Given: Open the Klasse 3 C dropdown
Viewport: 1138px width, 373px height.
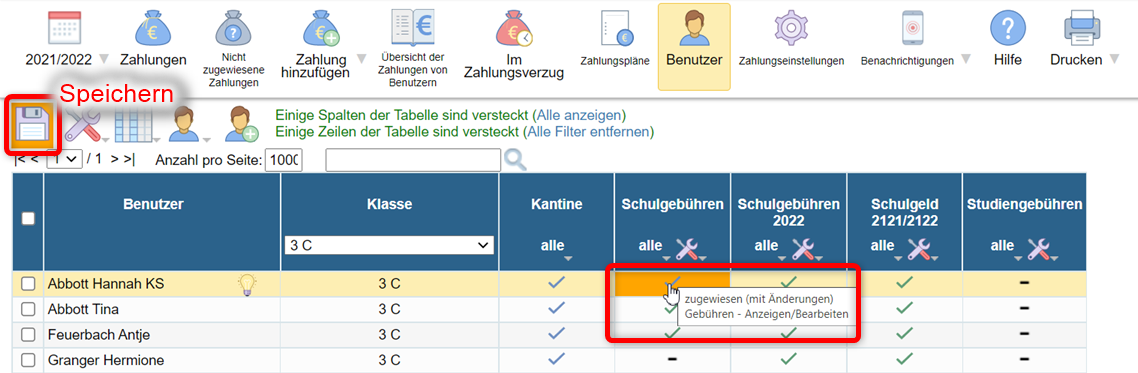Looking at the screenshot, I should tap(389, 246).
